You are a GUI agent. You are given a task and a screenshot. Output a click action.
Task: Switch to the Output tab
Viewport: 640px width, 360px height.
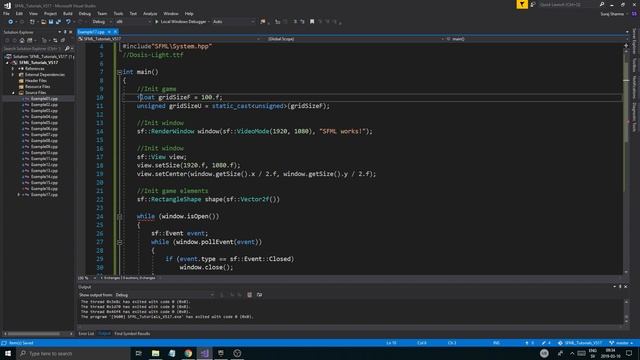[104, 334]
